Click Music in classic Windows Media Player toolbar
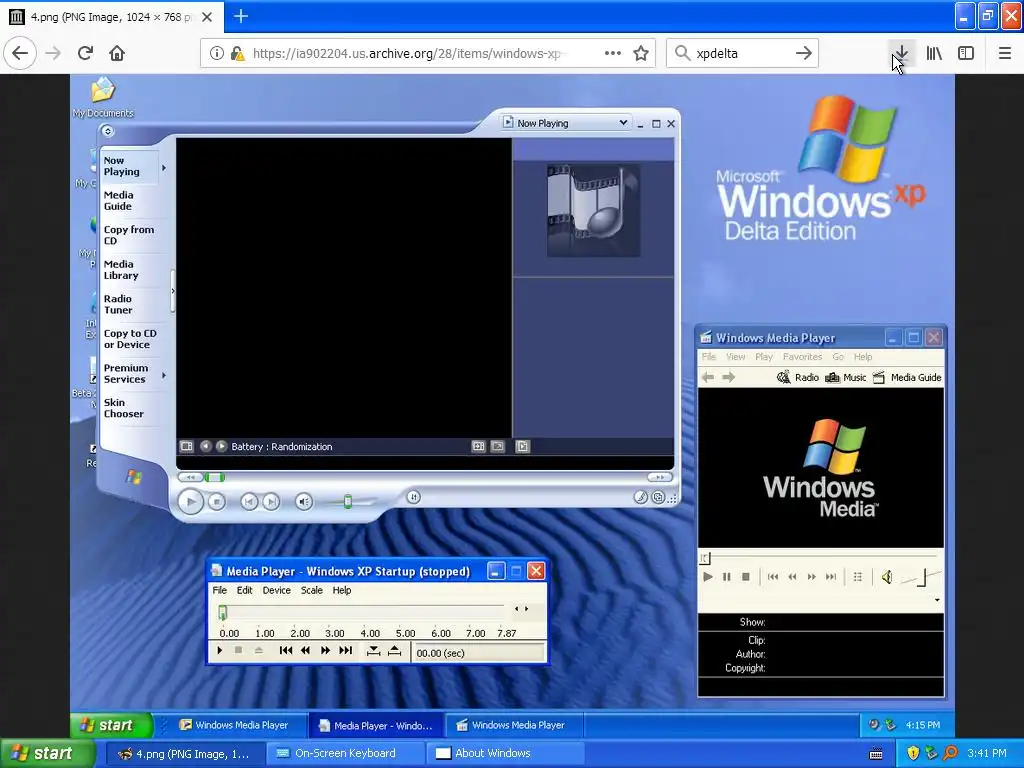Viewport: 1024px width, 768px height. (x=846, y=377)
